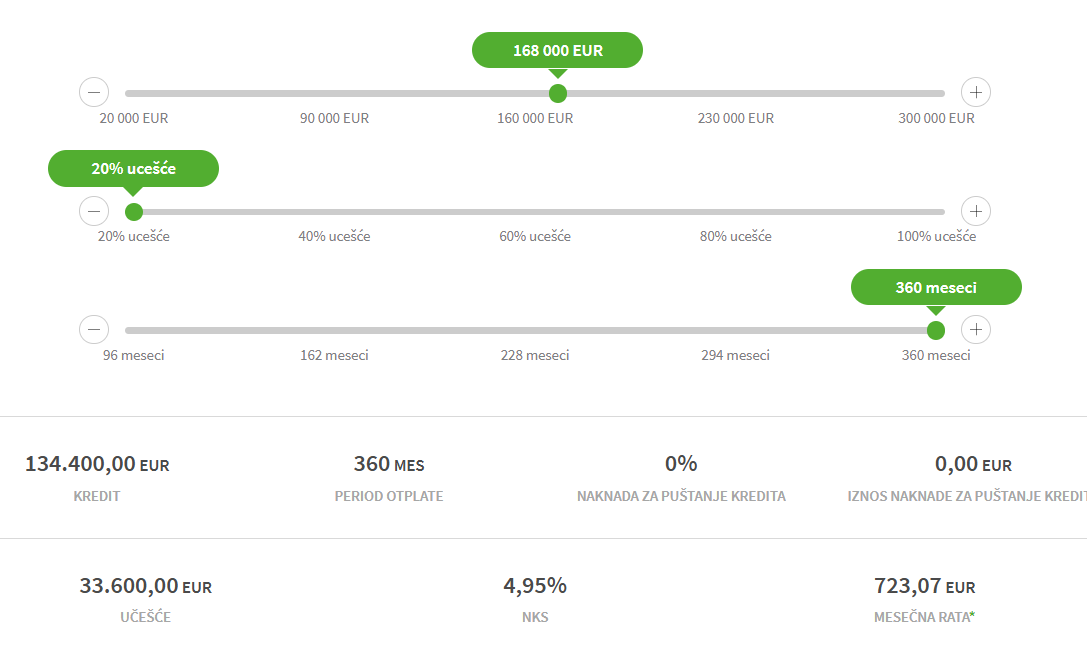This screenshot has width=1087, height=654.
Task: Increase loan amount with plus button
Action: click(x=976, y=93)
